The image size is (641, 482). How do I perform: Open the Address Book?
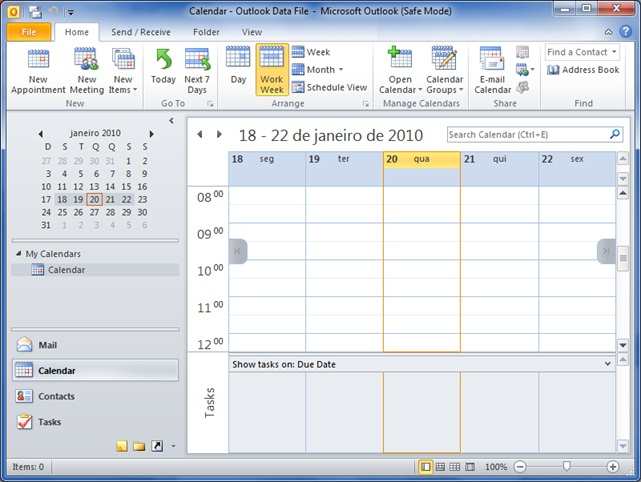click(x=583, y=70)
